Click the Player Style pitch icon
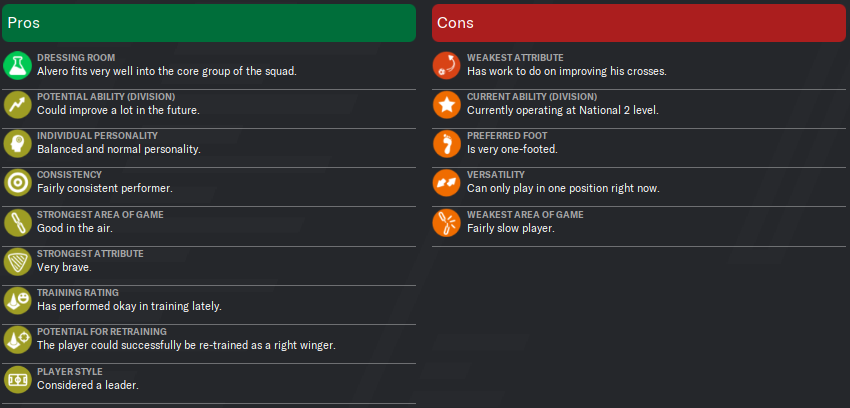Screen dimensions: 850x408 click(17, 379)
